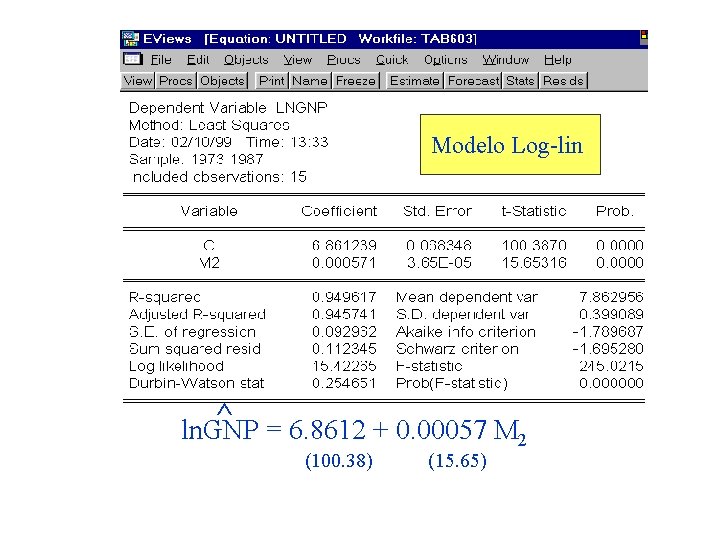
Task: Click the M2 variable row label
Action: click(209, 263)
